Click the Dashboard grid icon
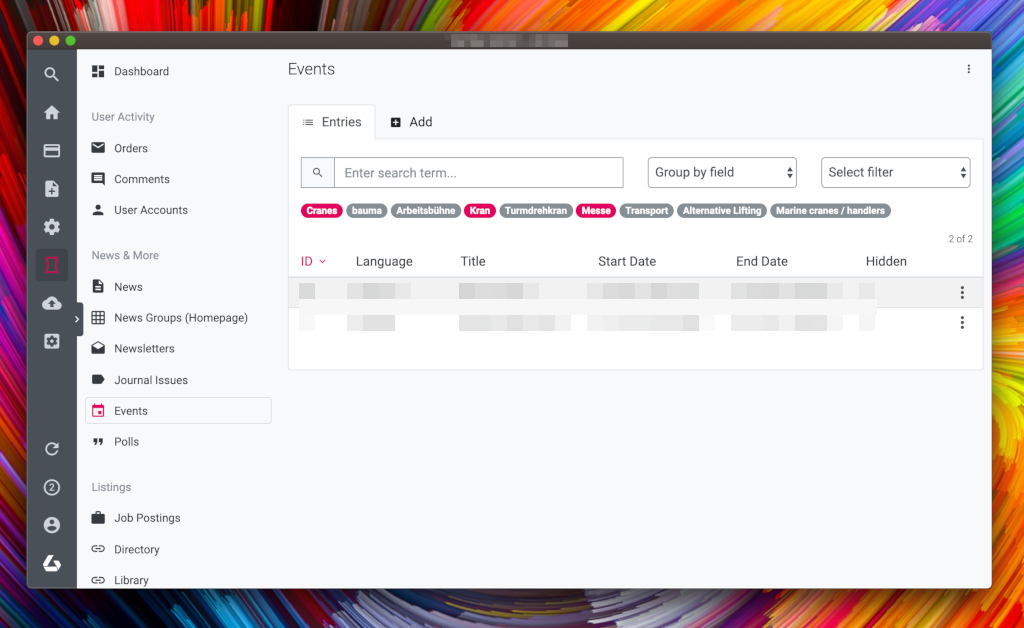This screenshot has width=1024, height=628. click(98, 71)
